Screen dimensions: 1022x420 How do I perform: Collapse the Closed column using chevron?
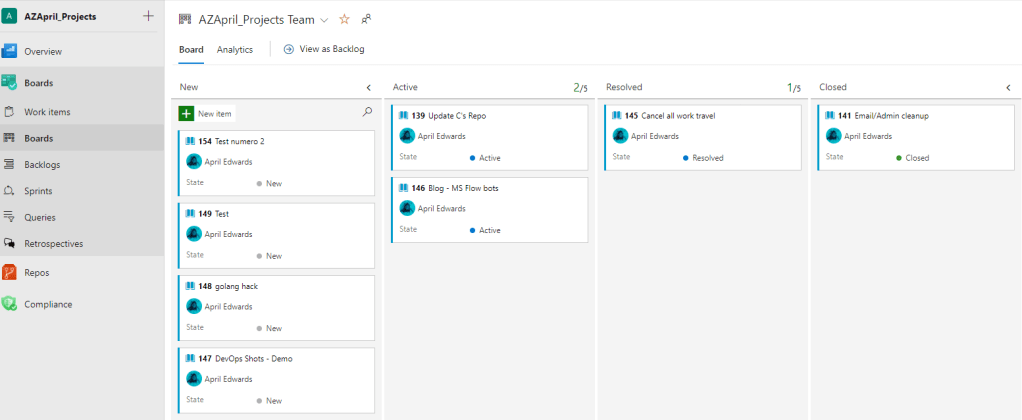[1008, 88]
